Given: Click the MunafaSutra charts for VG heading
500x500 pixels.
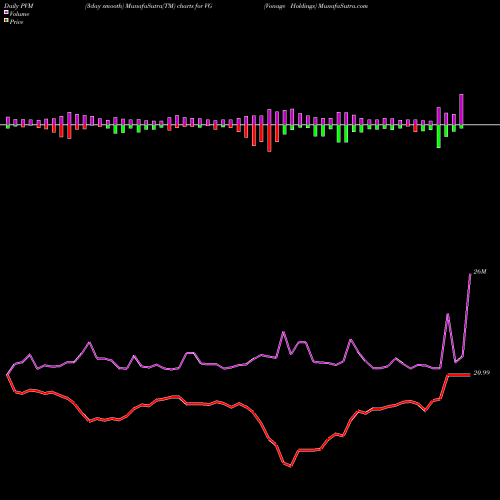Looking at the screenshot, I should click(149, 6).
